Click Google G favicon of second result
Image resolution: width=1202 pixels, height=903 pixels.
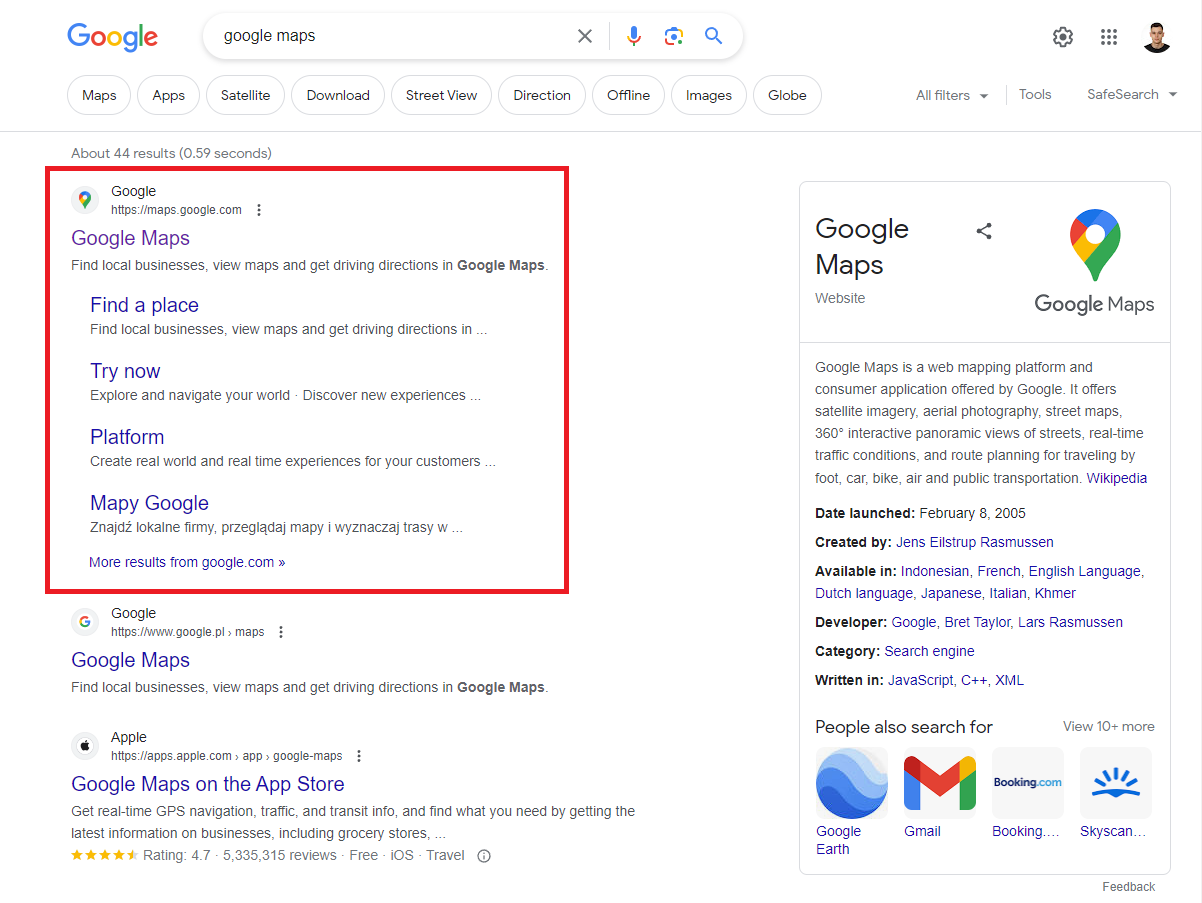(x=85, y=622)
